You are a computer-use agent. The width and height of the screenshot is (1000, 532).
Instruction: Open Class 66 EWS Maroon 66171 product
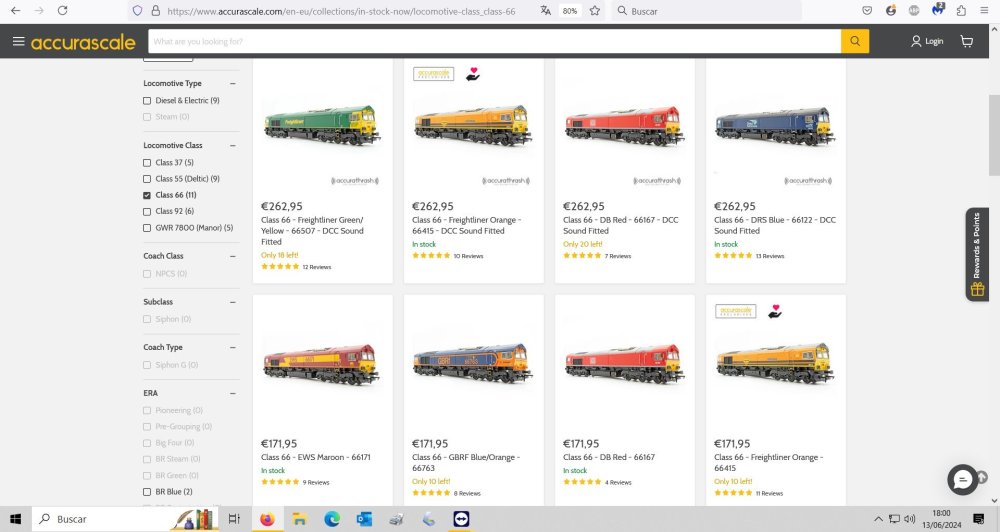(316, 457)
